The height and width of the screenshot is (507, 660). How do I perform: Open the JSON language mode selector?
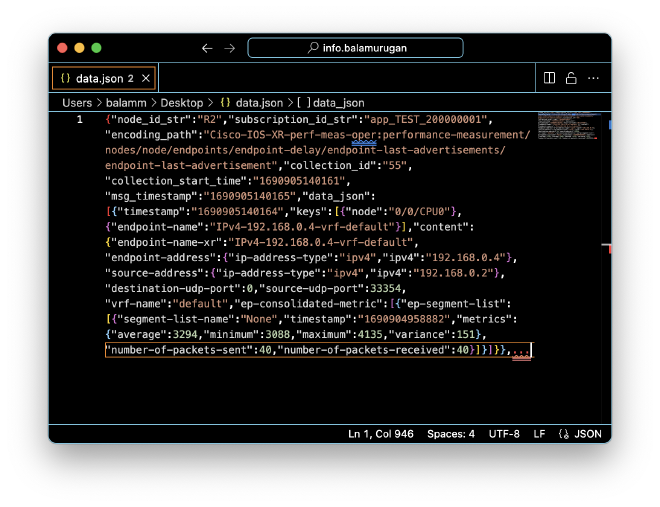[580, 434]
